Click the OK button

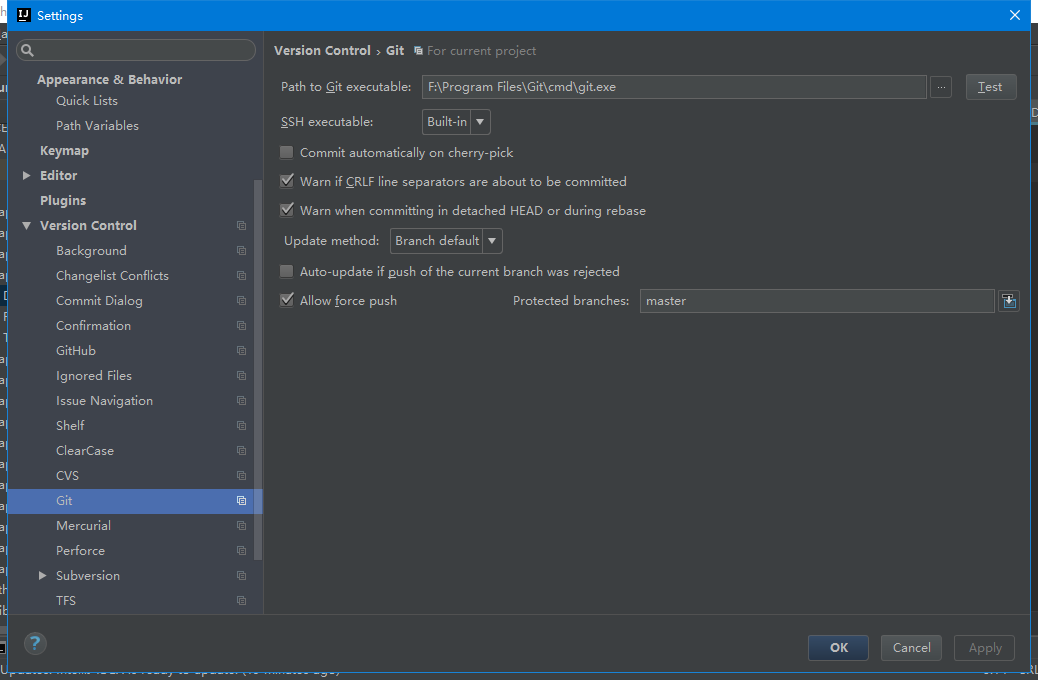coord(838,648)
